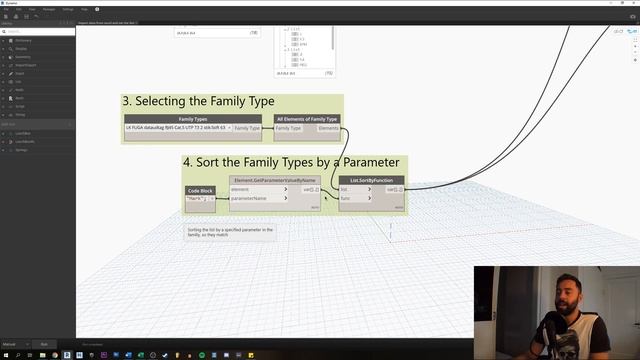The height and width of the screenshot is (360, 640).
Task: Click group title Sort the Family Types by a Parameter
Action: point(291,162)
